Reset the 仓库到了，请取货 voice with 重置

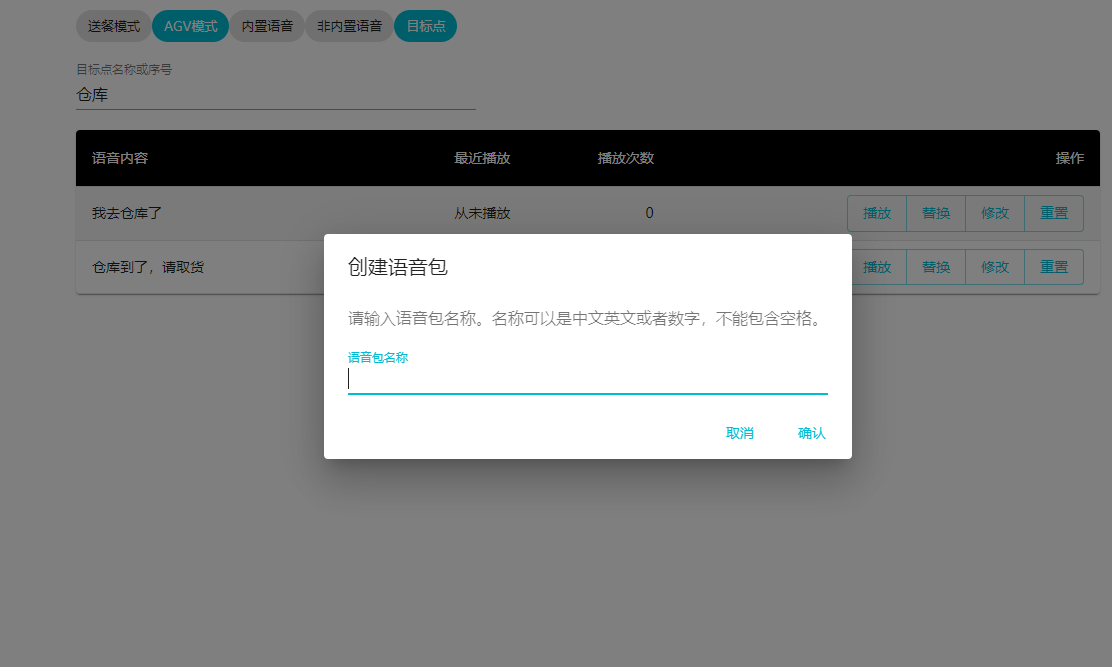click(x=1054, y=267)
